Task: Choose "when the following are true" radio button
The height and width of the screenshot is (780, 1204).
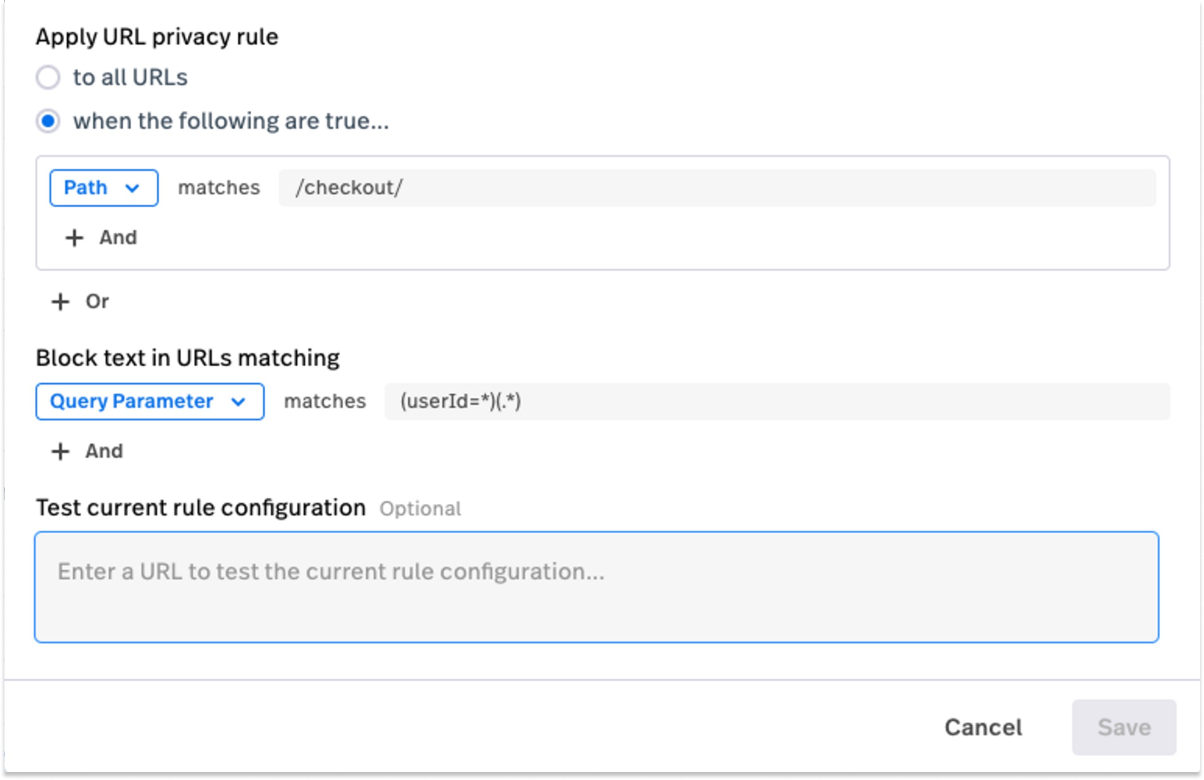Action: coord(48,121)
